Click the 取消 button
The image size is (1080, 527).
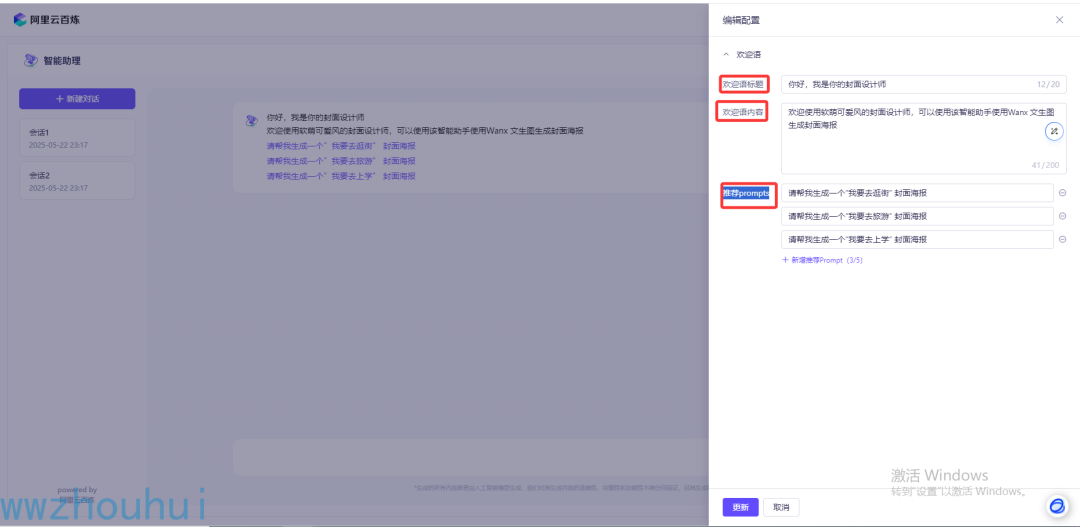[x=781, y=508]
